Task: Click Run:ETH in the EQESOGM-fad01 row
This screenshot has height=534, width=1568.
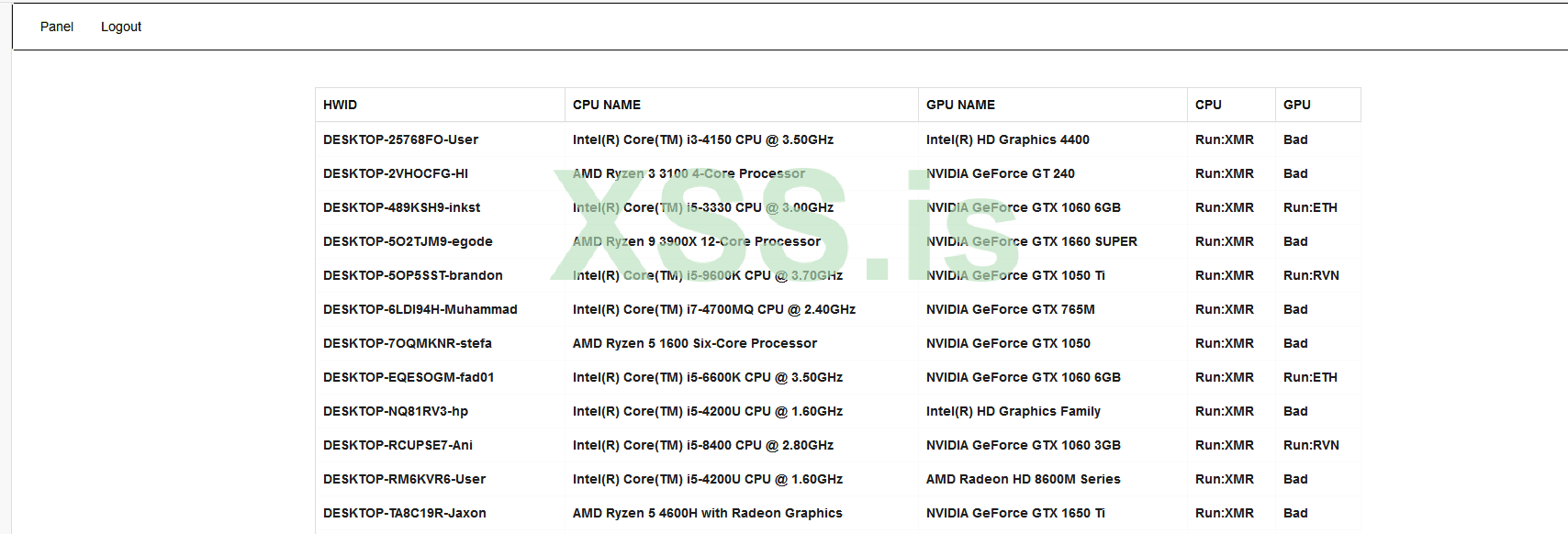Action: (1310, 377)
